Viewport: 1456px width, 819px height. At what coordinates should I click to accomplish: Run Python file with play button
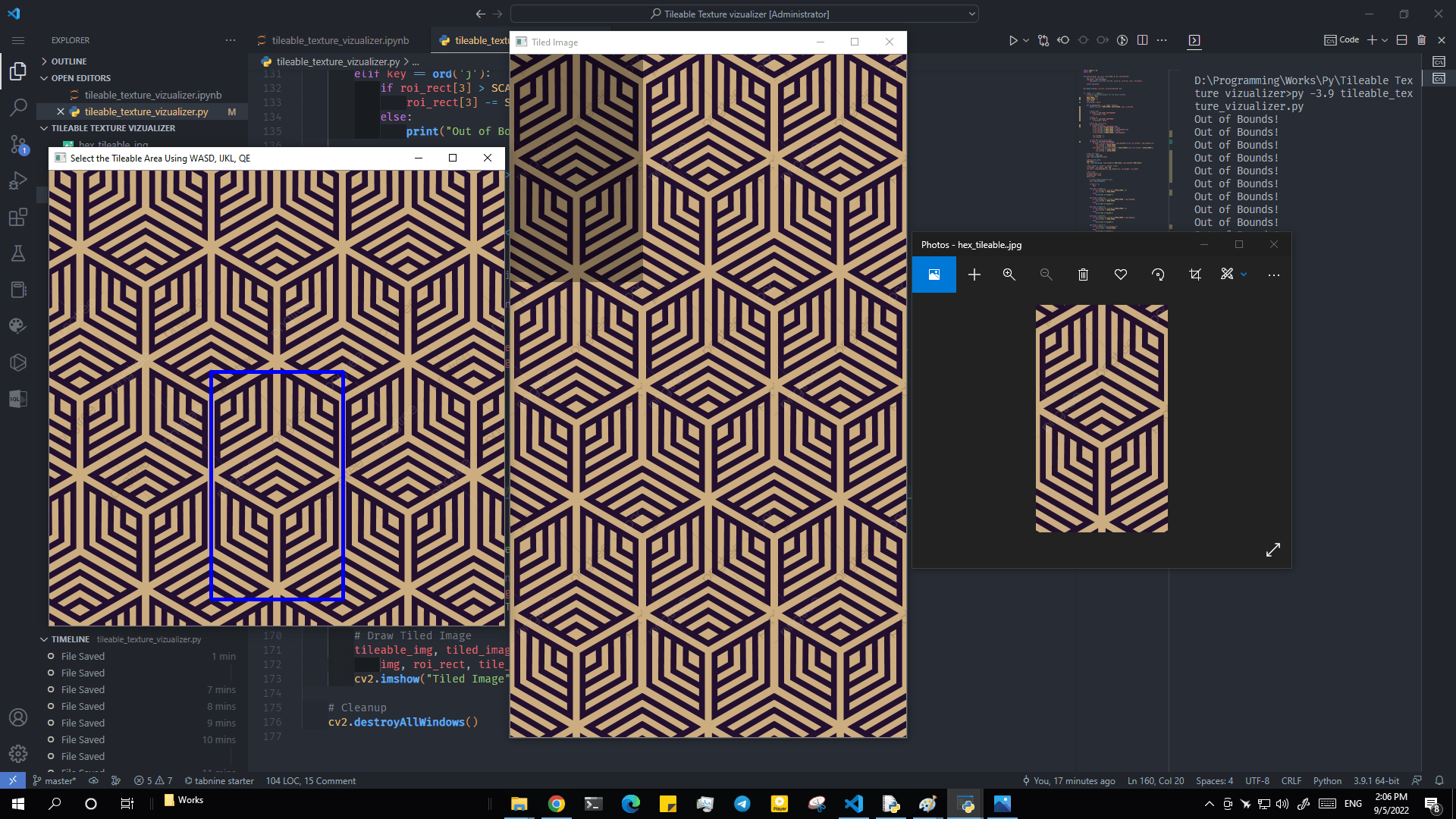[x=1013, y=40]
